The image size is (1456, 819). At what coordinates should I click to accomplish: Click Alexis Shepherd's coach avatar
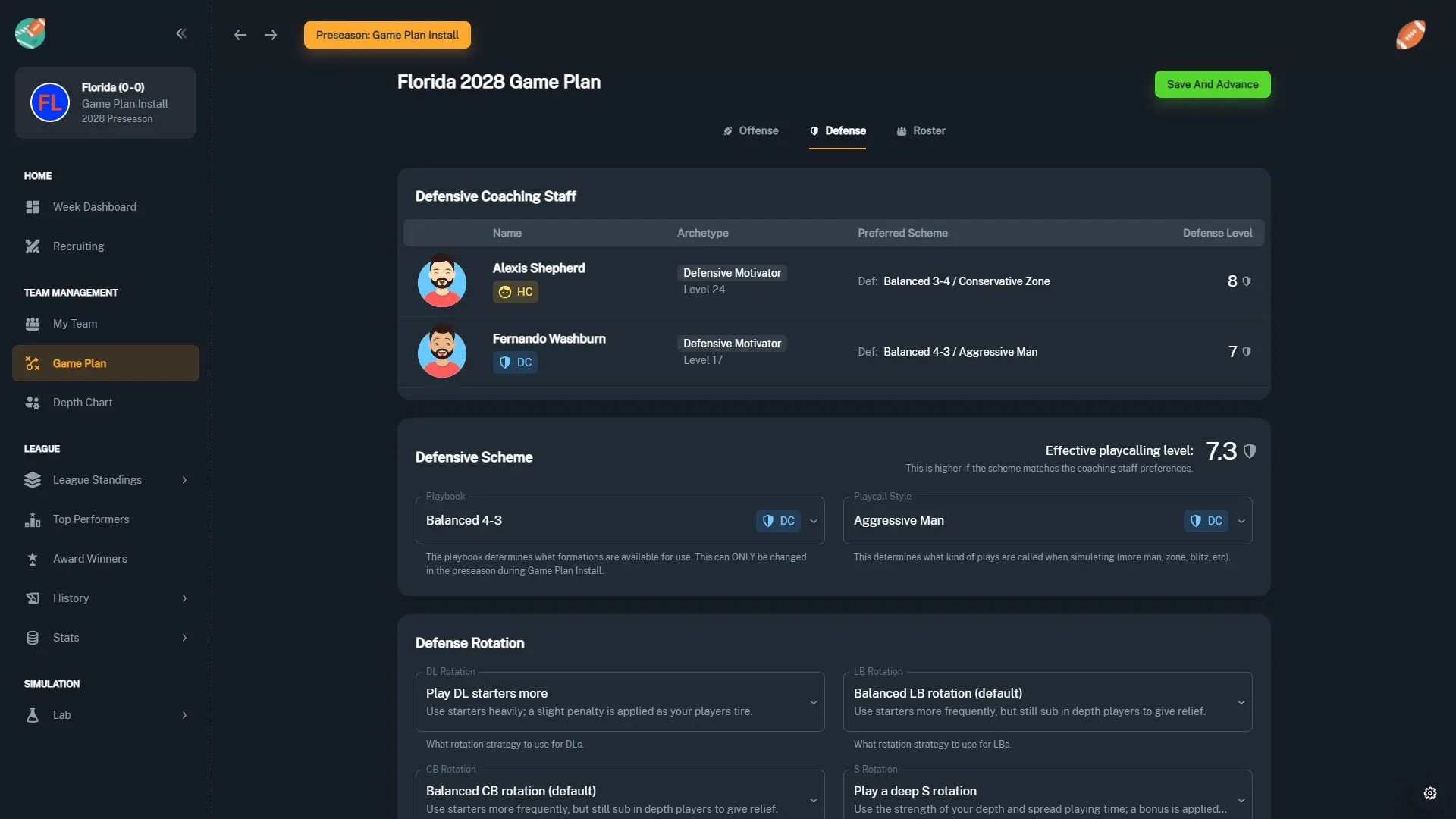point(442,281)
